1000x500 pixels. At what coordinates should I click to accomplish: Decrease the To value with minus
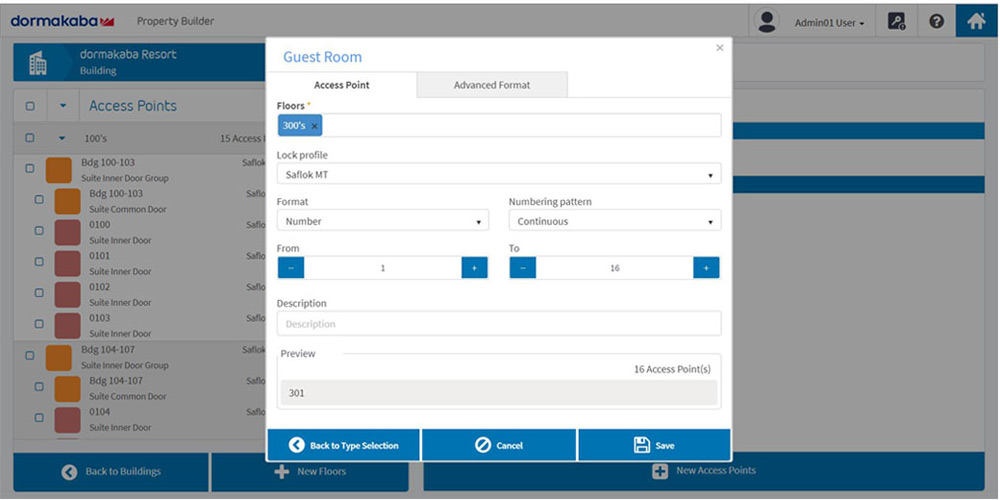(x=523, y=268)
